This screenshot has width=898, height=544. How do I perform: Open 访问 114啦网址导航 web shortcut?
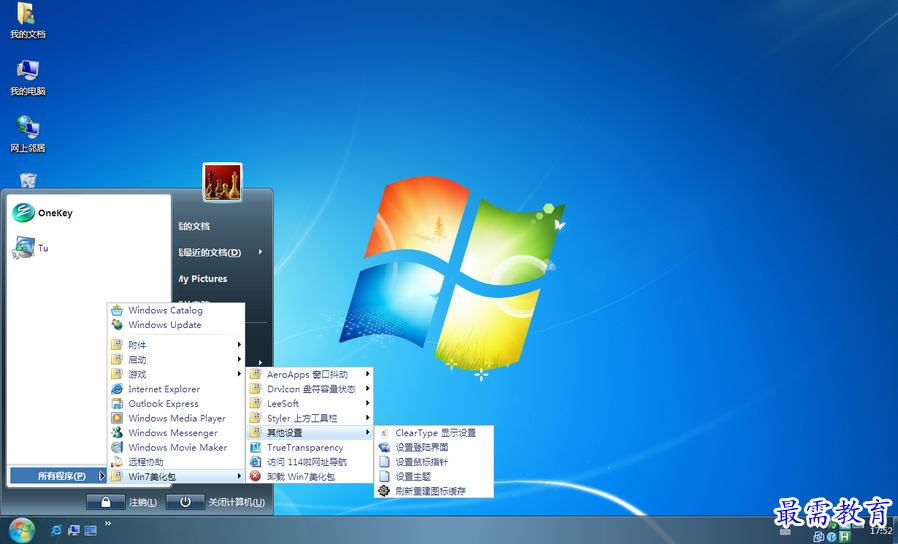[x=310, y=462]
